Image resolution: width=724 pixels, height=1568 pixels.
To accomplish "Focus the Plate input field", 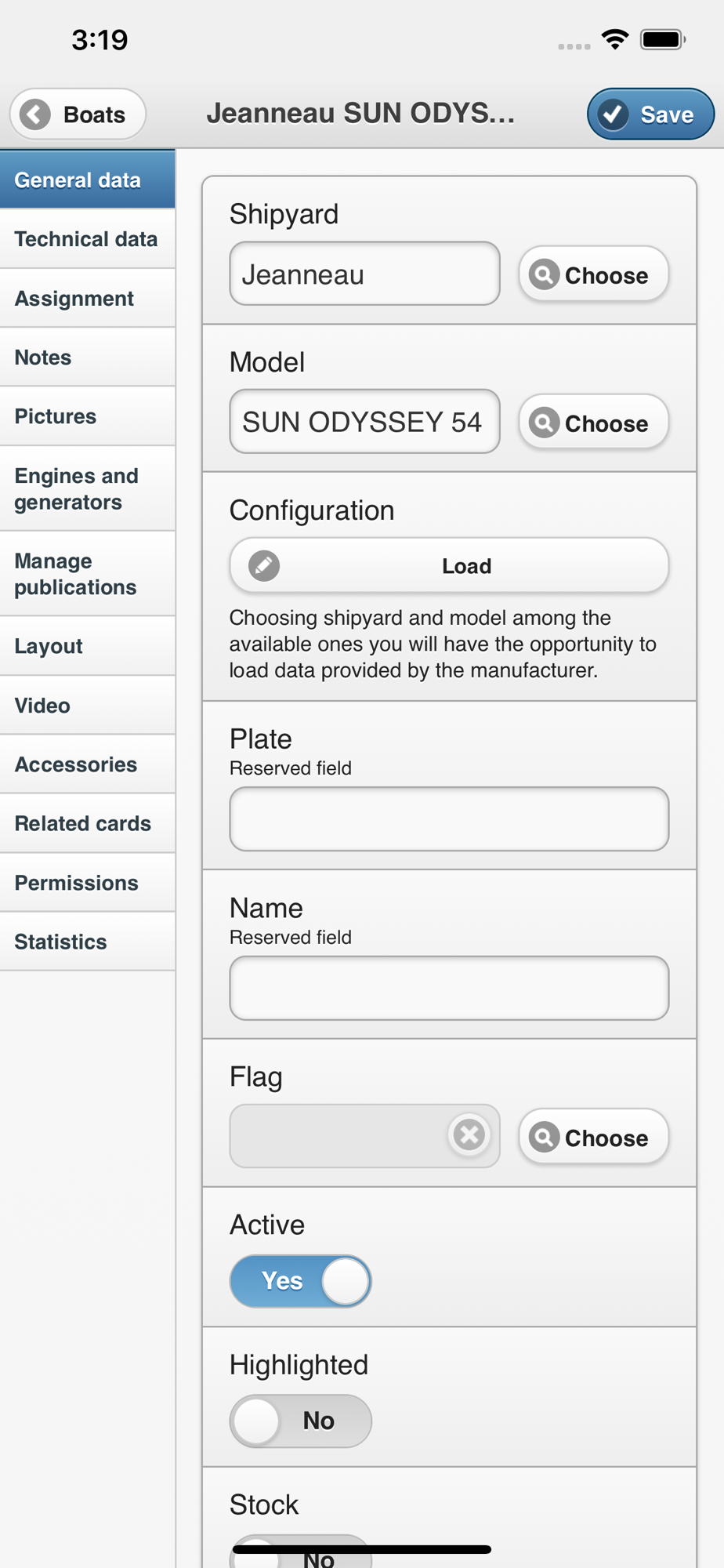I will [x=449, y=819].
